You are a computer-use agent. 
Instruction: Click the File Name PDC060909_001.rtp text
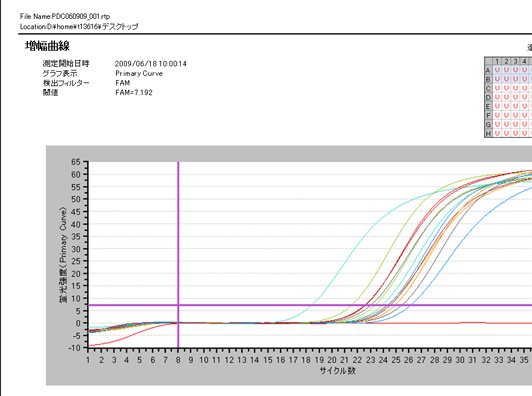[65, 16]
